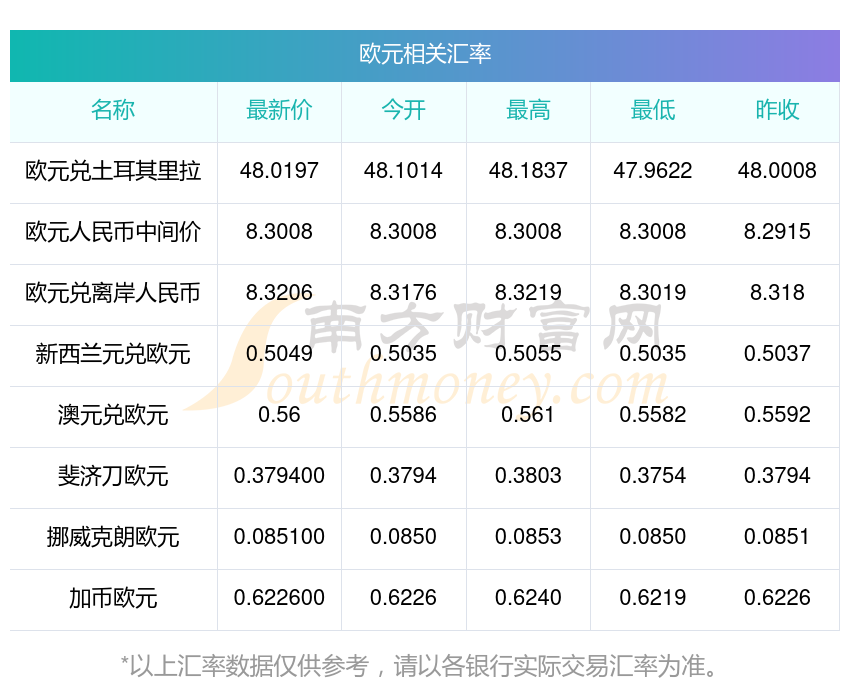Screen dimensions: 850x698
Task: Click 48.0008 in the 欧元兑土耳其里拉 row
Action: click(777, 171)
